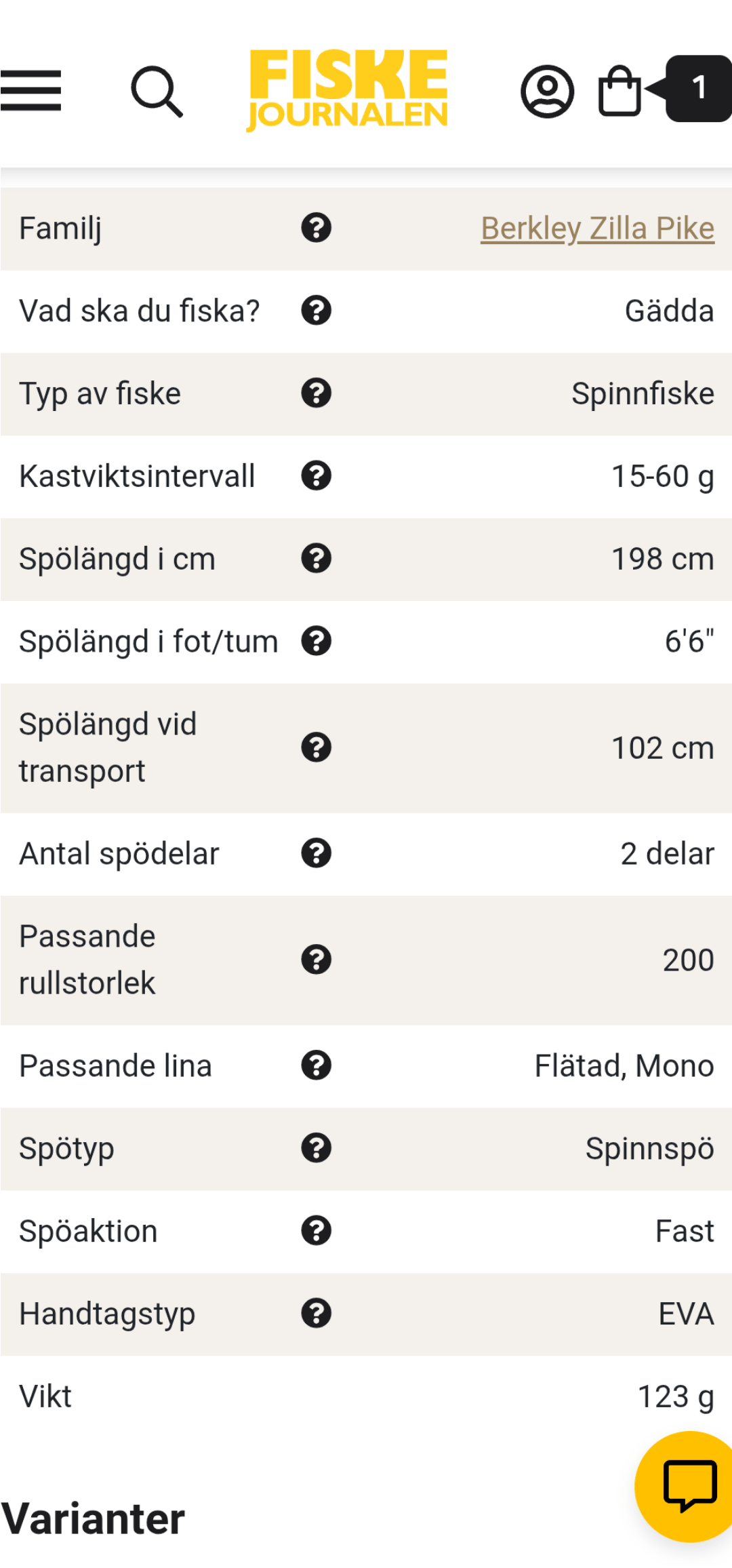Click help icon beside Kastviktsintervall

316,476
